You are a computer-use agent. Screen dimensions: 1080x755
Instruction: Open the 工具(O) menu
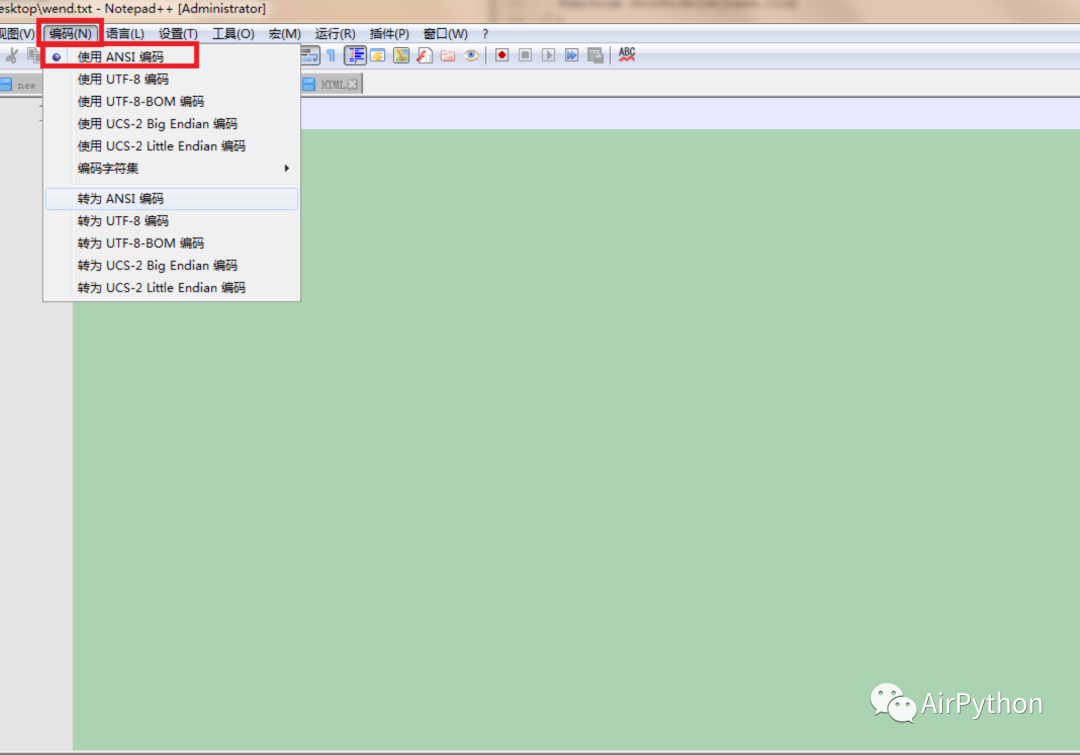[x=233, y=34]
